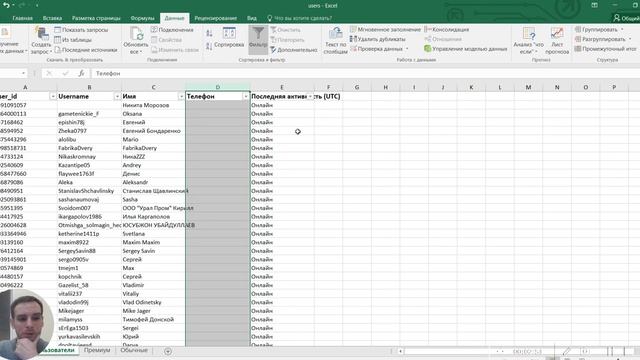Click Группировать button
This screenshot has height=360, width=640.
(596, 29)
